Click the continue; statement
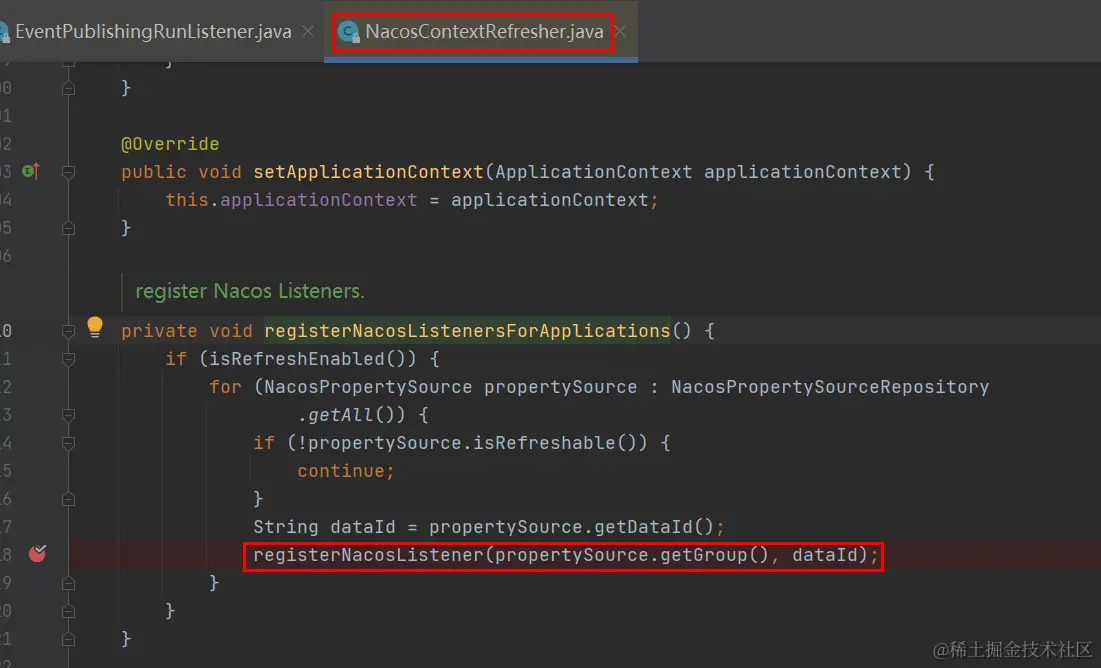 coord(346,471)
